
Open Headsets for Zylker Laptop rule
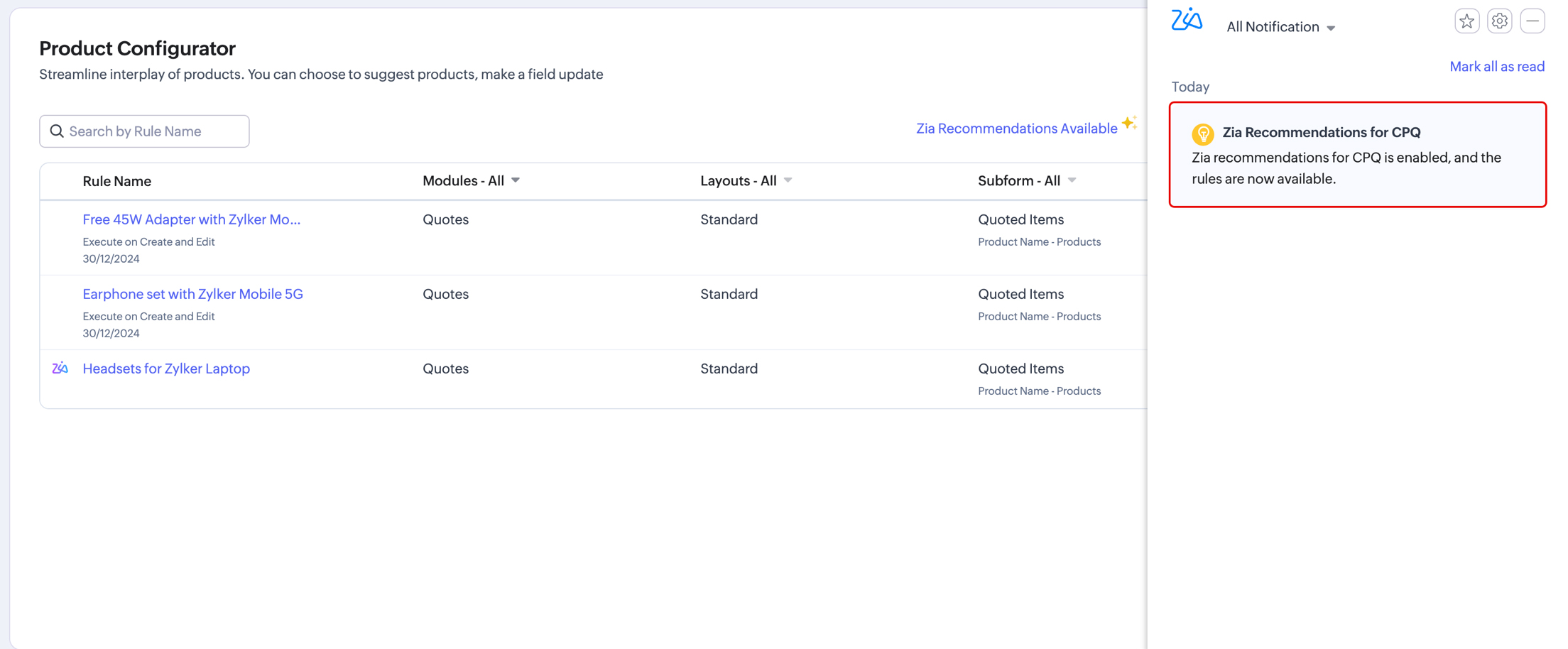(x=166, y=369)
